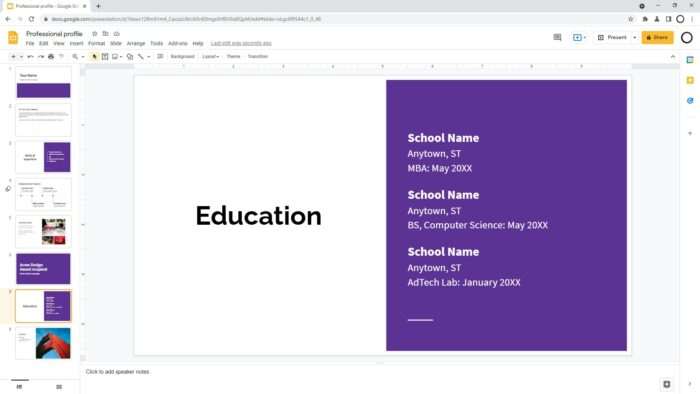Open the Present dropdown arrow
Viewport: 700px width, 394px height.
(634, 37)
